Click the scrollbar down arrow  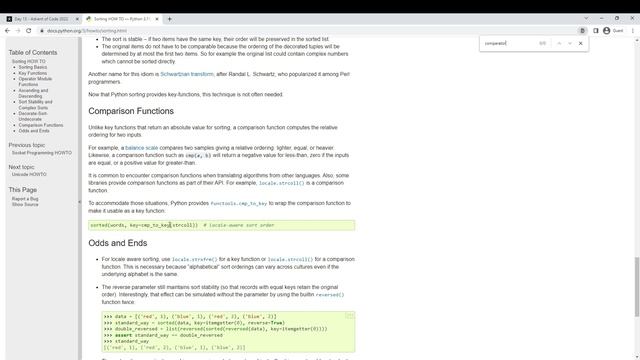click(x=636, y=357)
